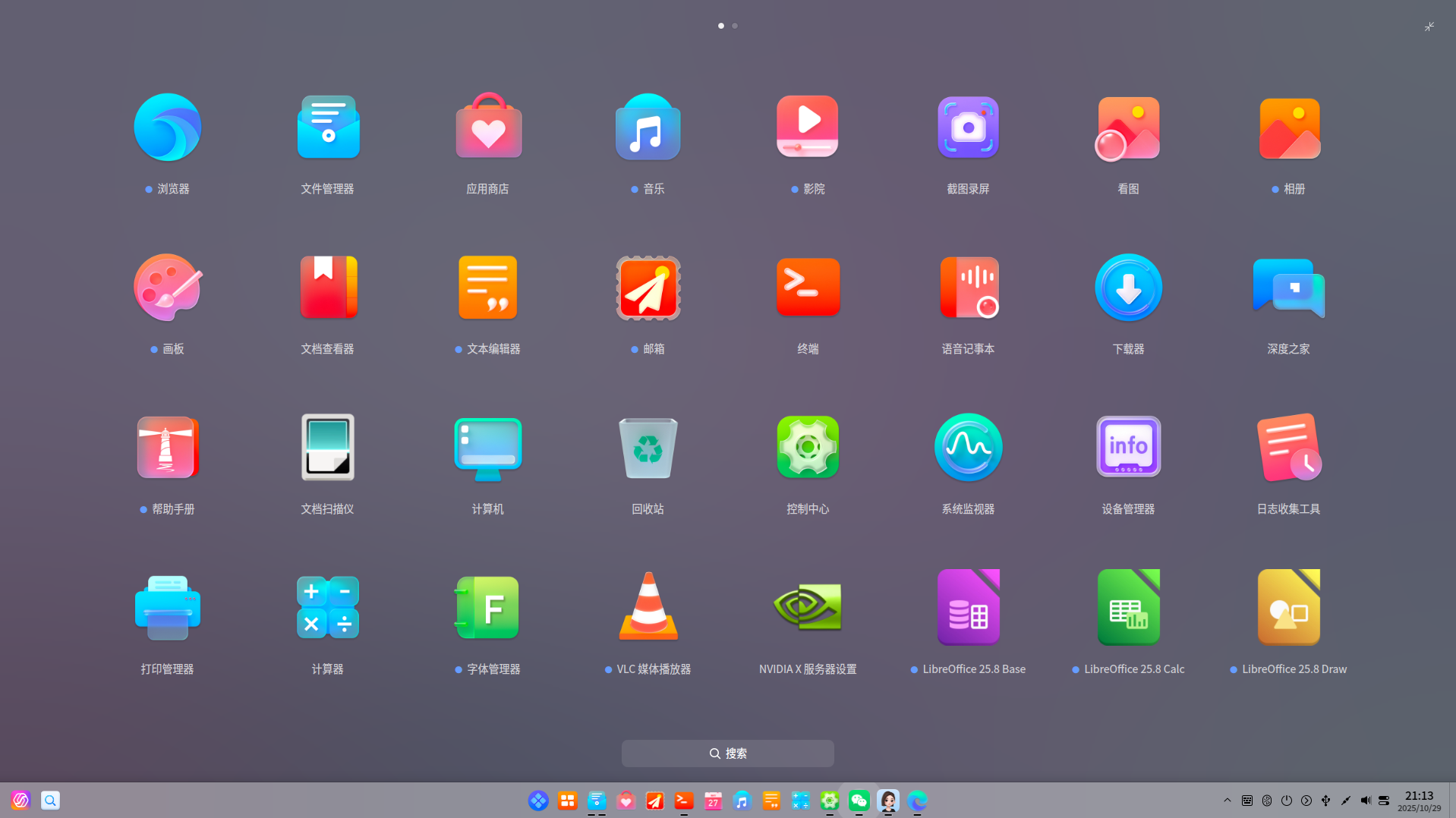The width and height of the screenshot is (1456, 818).
Task: Launch LibreOffice 25.8 Draw
Action: coord(1288,607)
